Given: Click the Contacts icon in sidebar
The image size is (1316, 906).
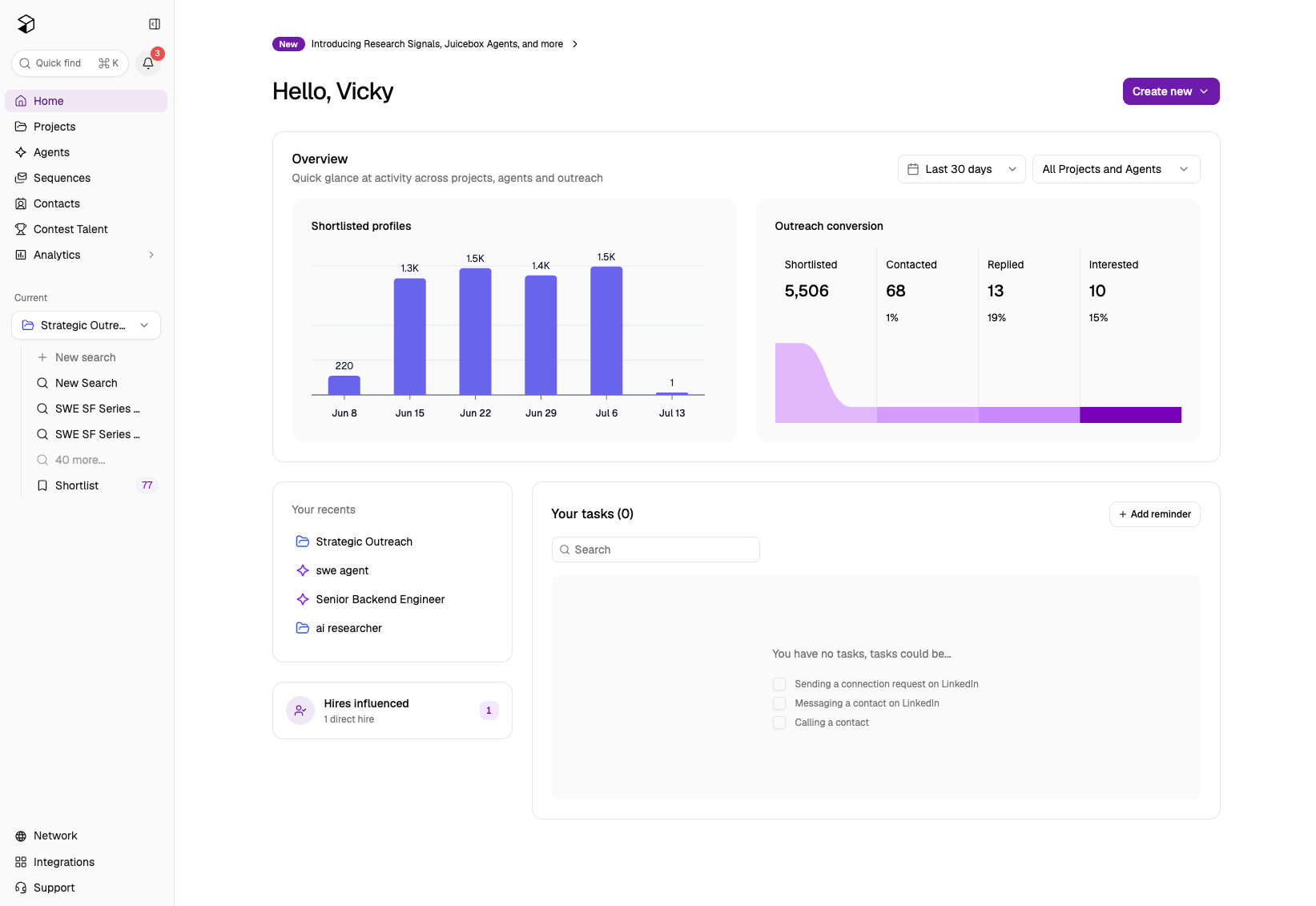Looking at the screenshot, I should (x=21, y=203).
